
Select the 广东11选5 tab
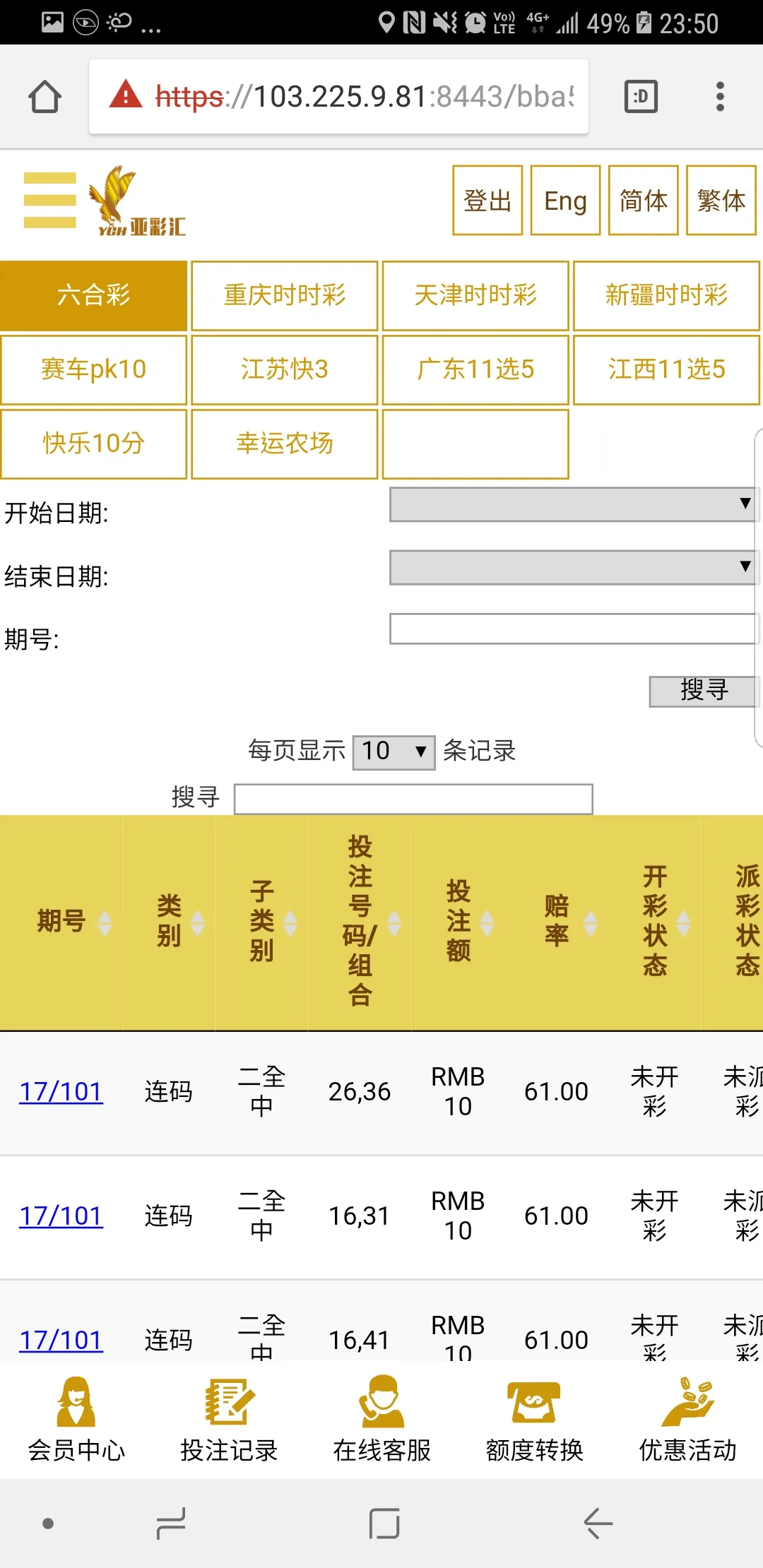point(475,369)
